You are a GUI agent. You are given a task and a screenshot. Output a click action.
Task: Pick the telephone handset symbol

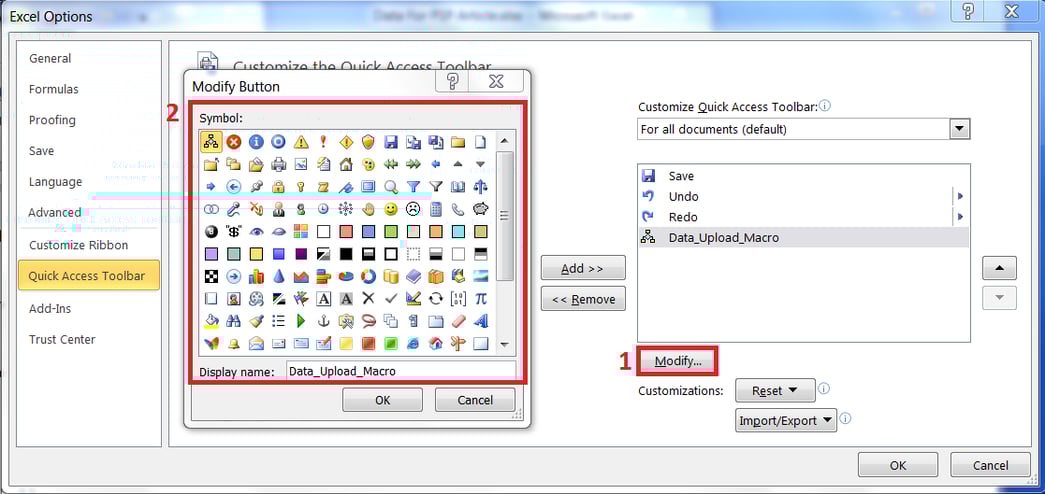[x=458, y=209]
